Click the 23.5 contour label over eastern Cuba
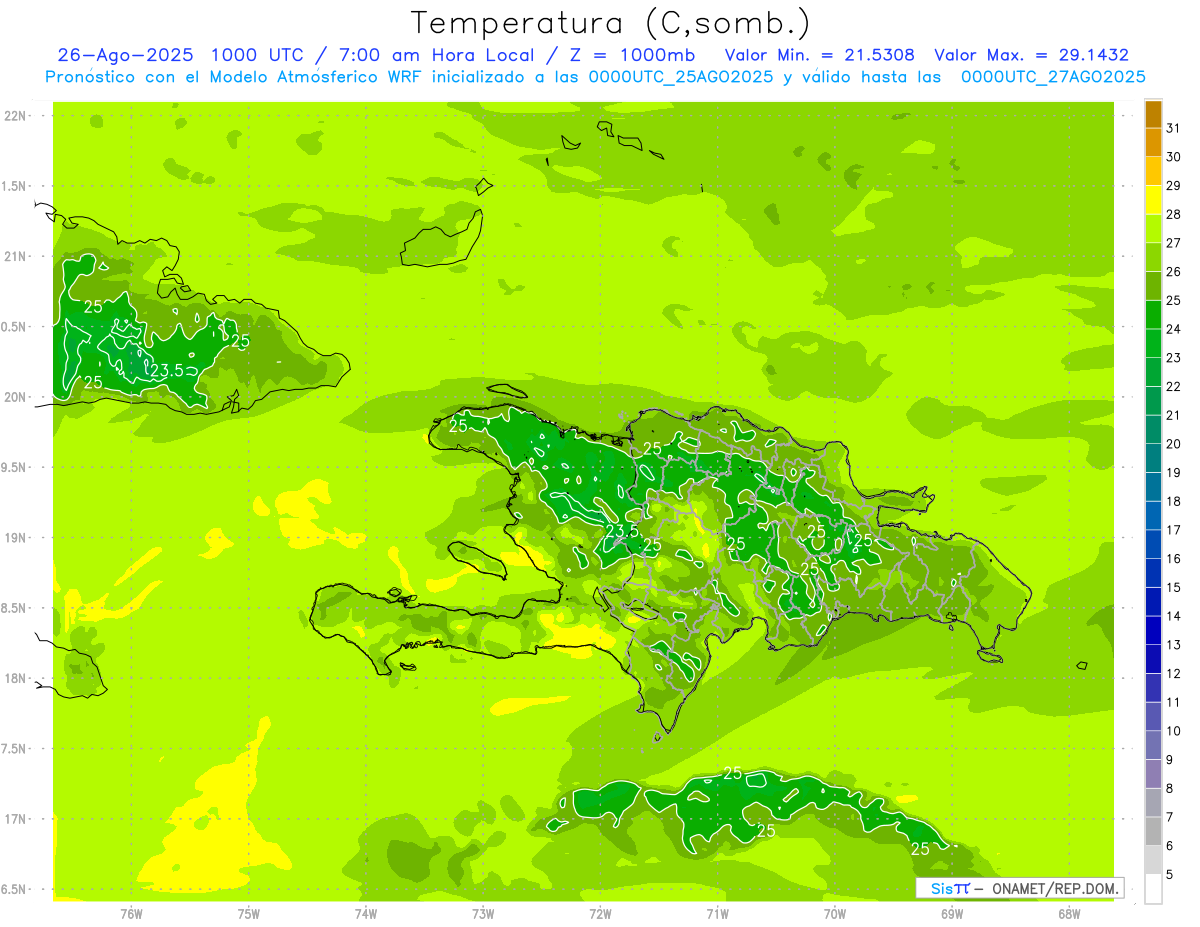This screenshot has width=1200, height=927. [x=166, y=371]
